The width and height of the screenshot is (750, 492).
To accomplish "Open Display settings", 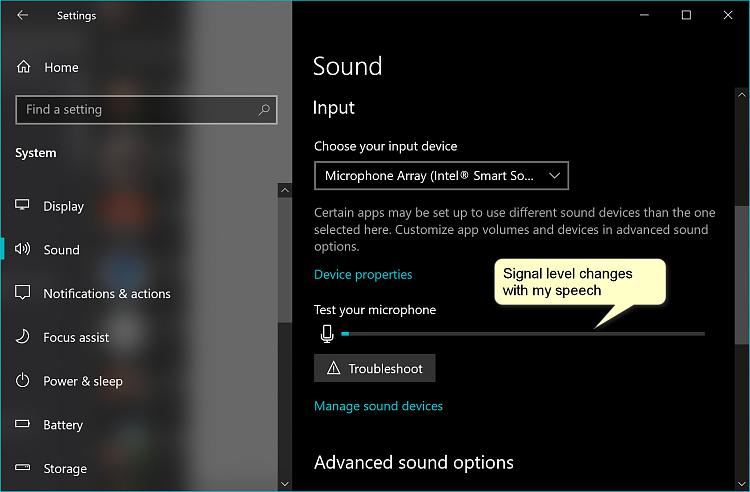I will pyautogui.click(x=64, y=206).
